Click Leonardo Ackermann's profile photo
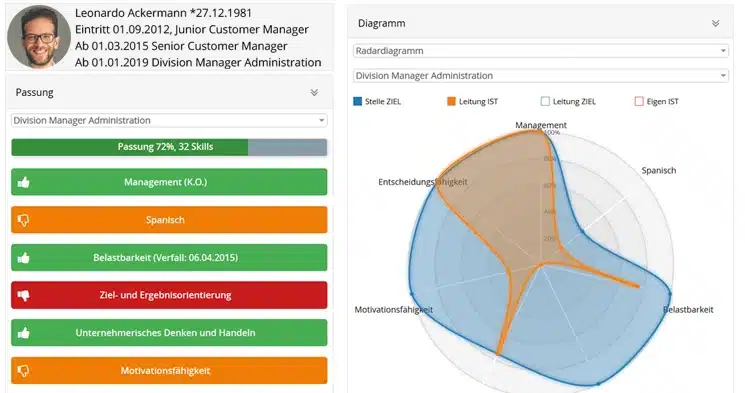The image size is (745, 393). tap(39, 37)
